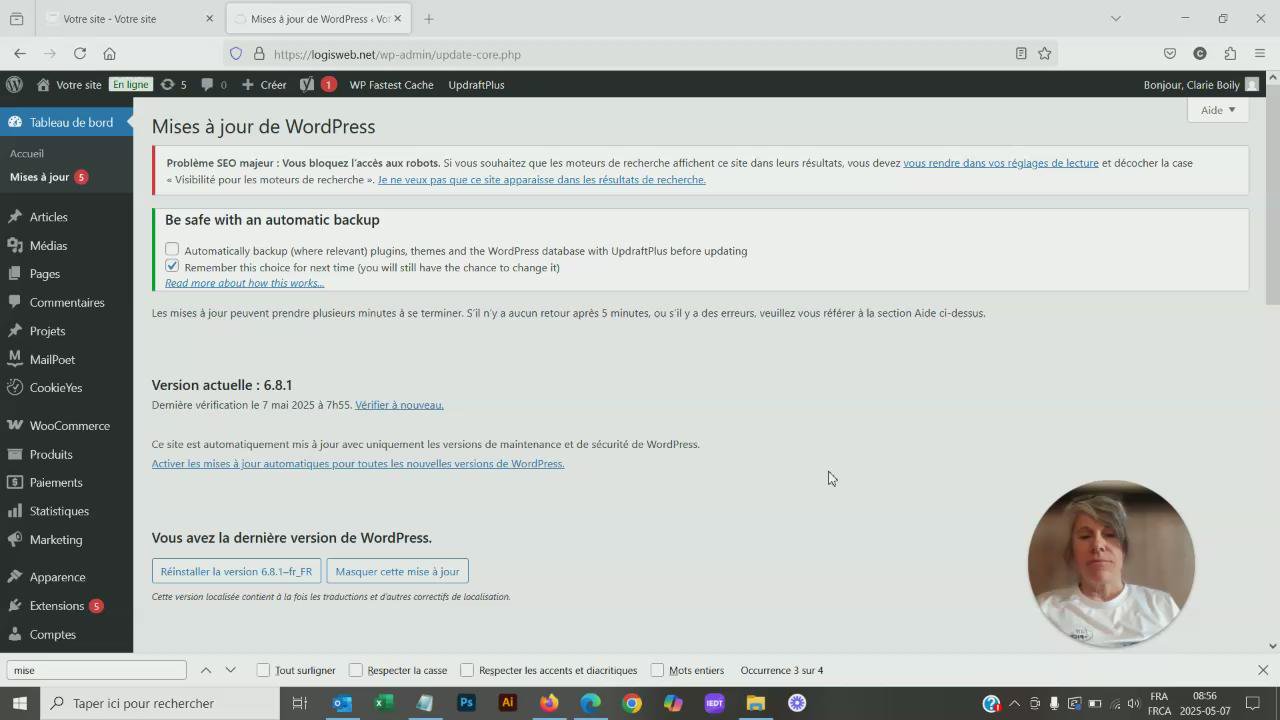1280x720 pixels.
Task: Go back to the previous page
Action: [x=20, y=54]
